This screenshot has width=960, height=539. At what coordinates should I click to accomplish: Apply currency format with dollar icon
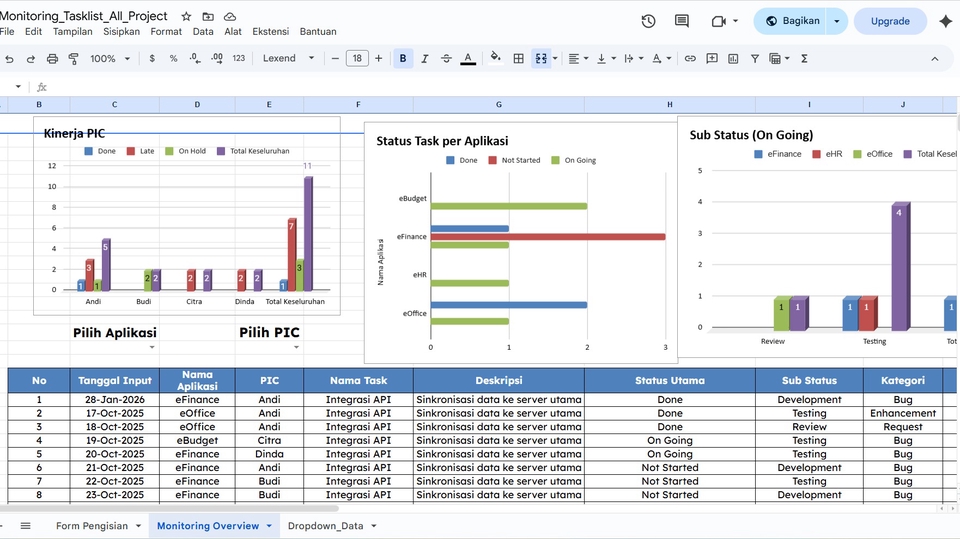tap(152, 58)
